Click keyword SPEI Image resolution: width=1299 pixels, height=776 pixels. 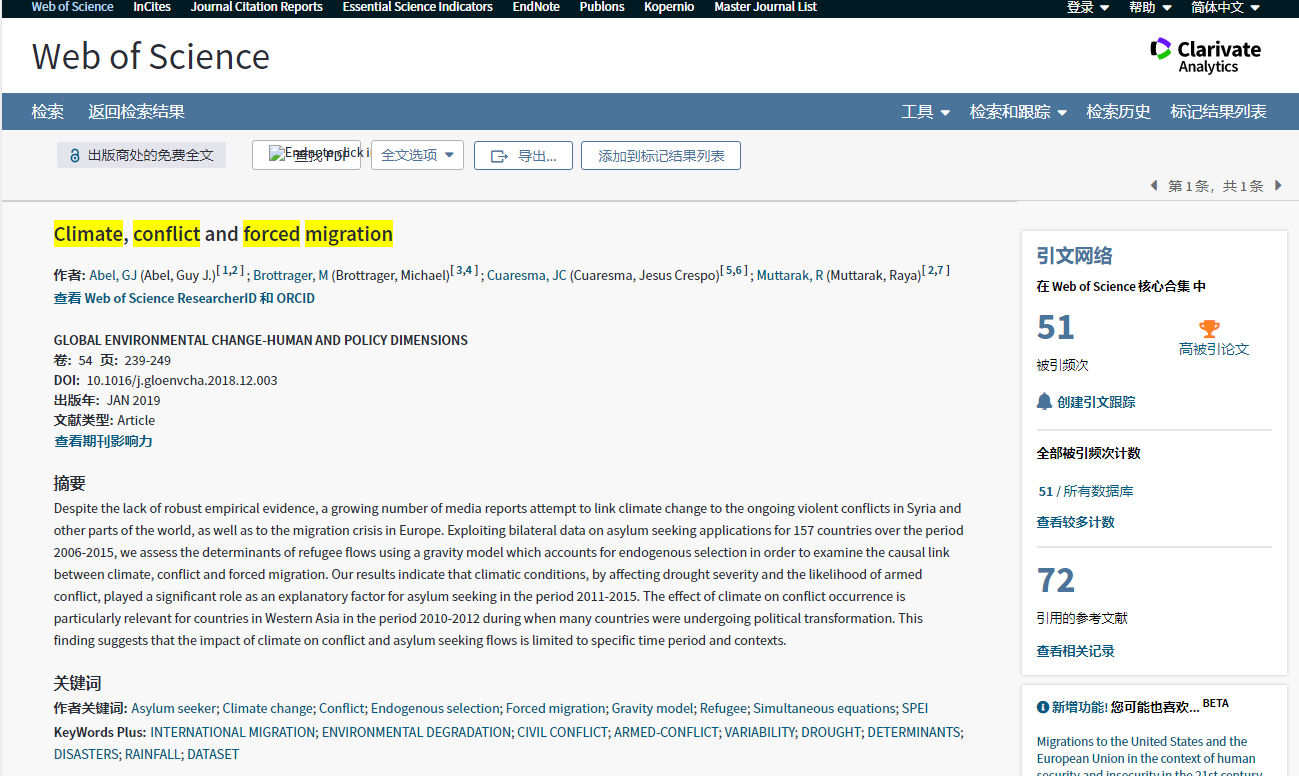[915, 708]
